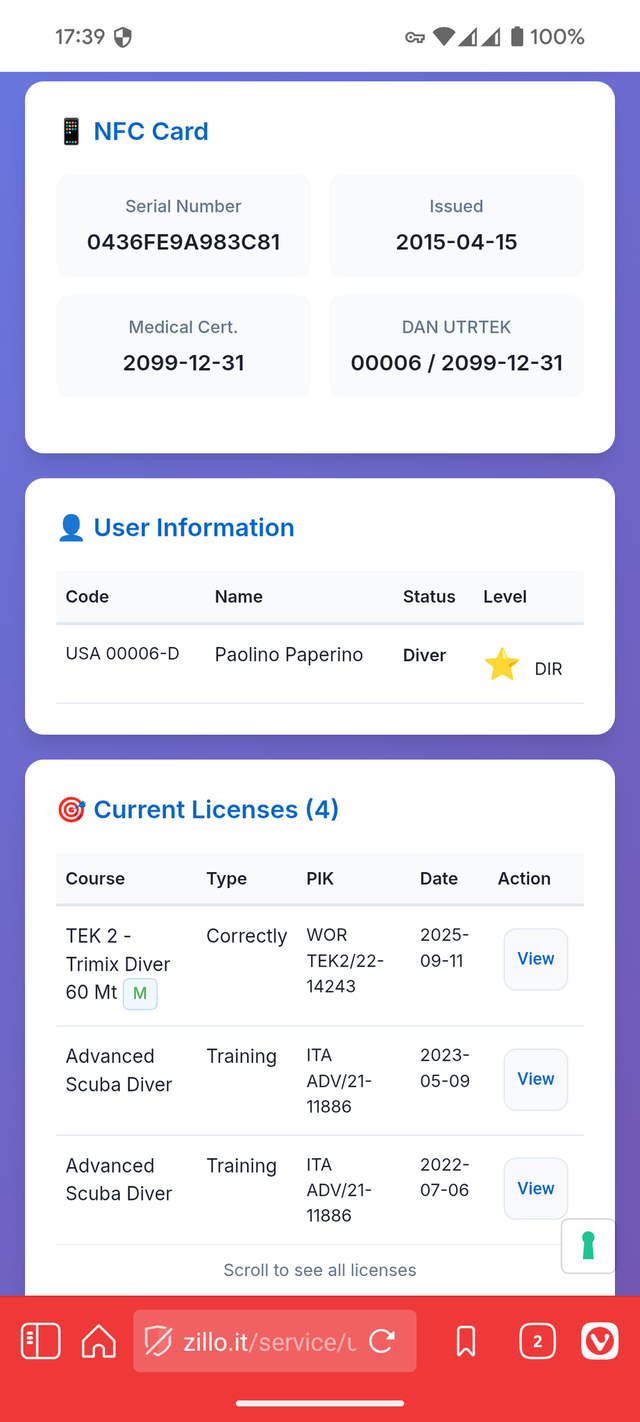Viewport: 640px width, 1422px height.
Task: Tap the Medical Cert. date card
Action: [x=183, y=346]
